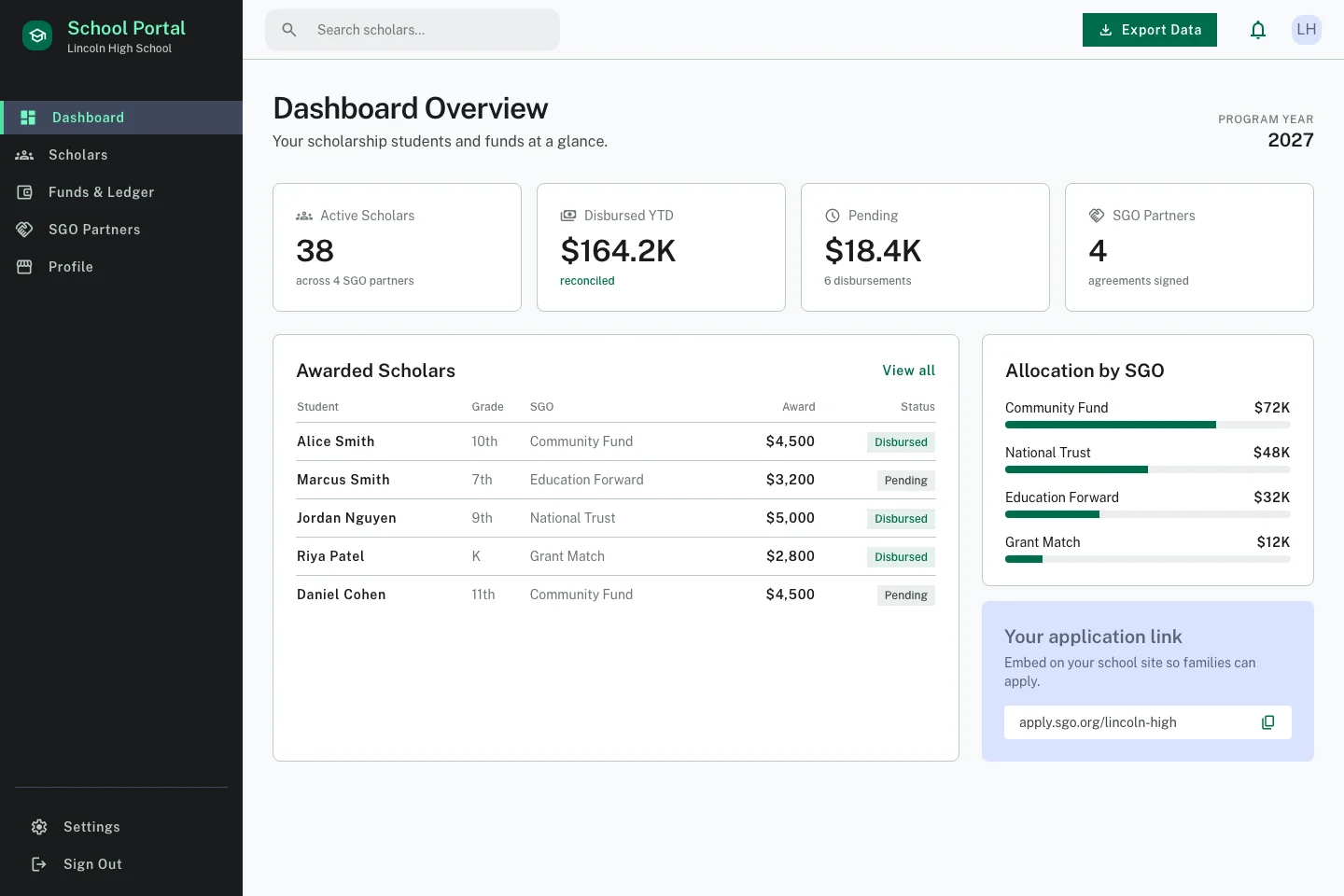The height and width of the screenshot is (896, 1344).
Task: Click Education Forward in Marcus Smith's row
Action: (587, 480)
